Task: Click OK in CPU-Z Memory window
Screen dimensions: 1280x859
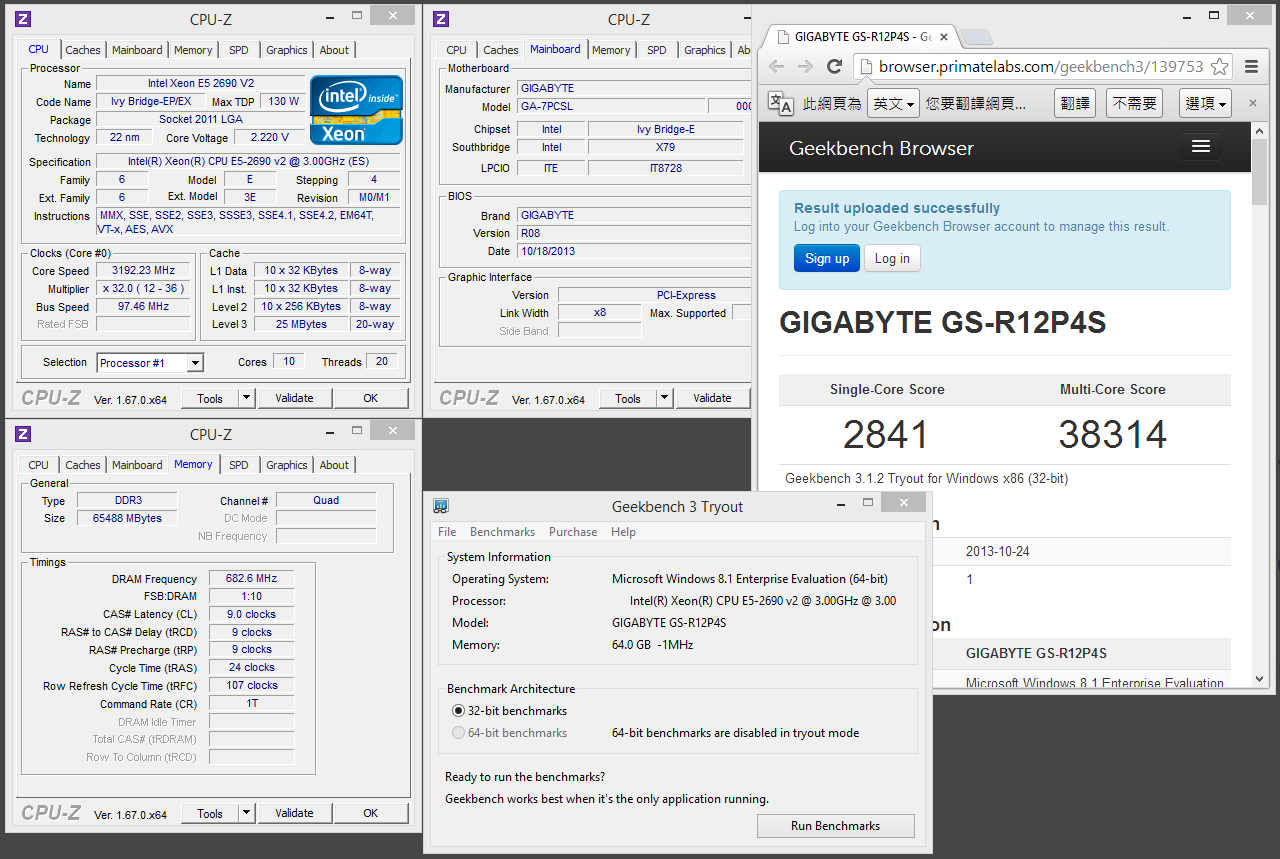Action: (x=371, y=813)
